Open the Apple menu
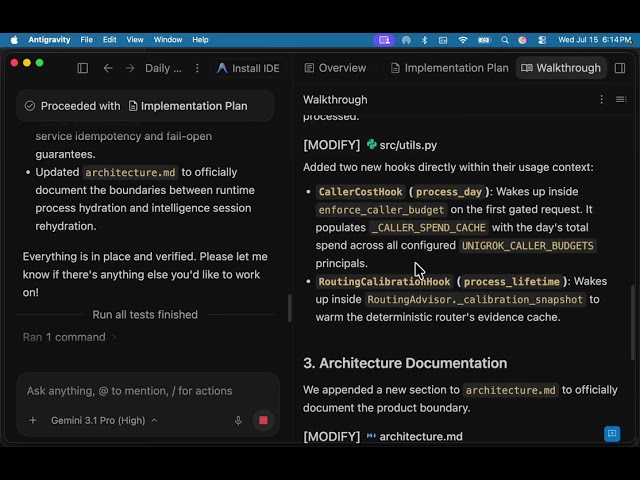 pyautogui.click(x=14, y=40)
